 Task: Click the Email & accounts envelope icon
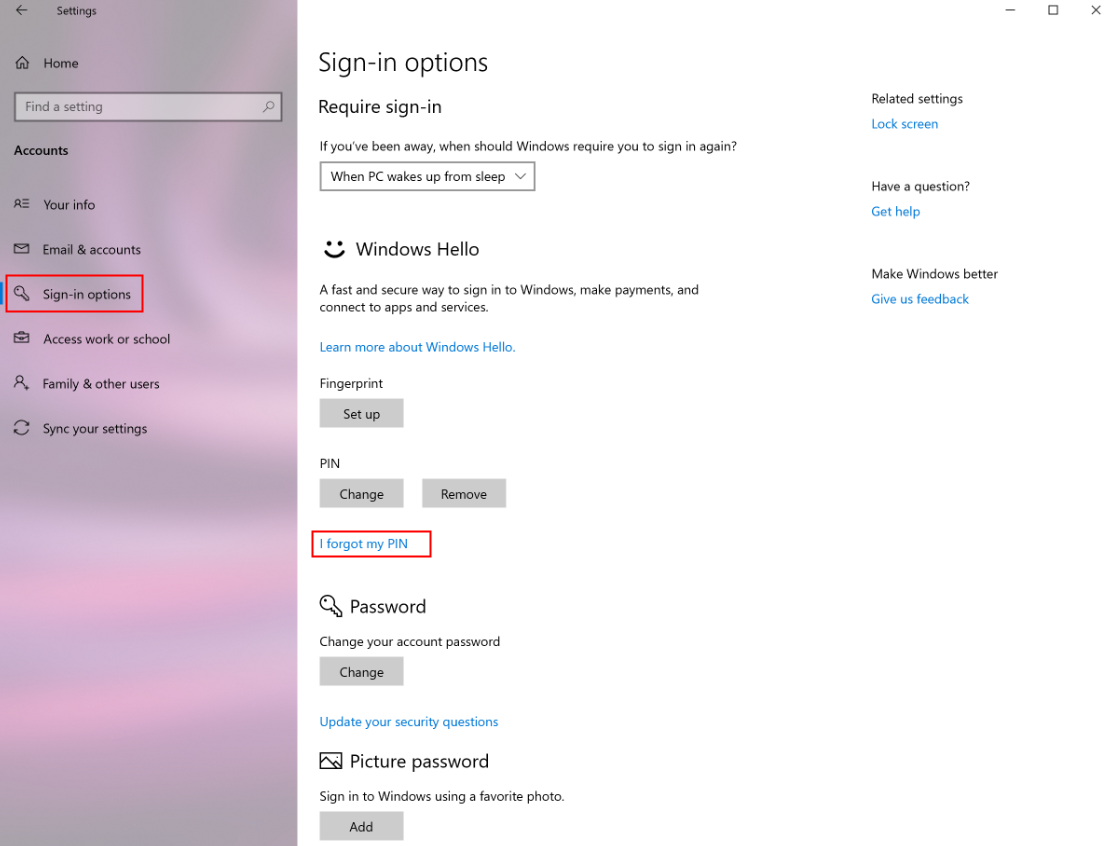point(22,249)
